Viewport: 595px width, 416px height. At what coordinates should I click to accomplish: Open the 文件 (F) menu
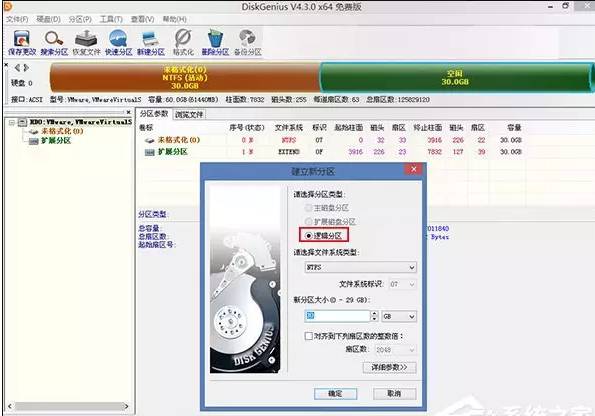(x=17, y=19)
